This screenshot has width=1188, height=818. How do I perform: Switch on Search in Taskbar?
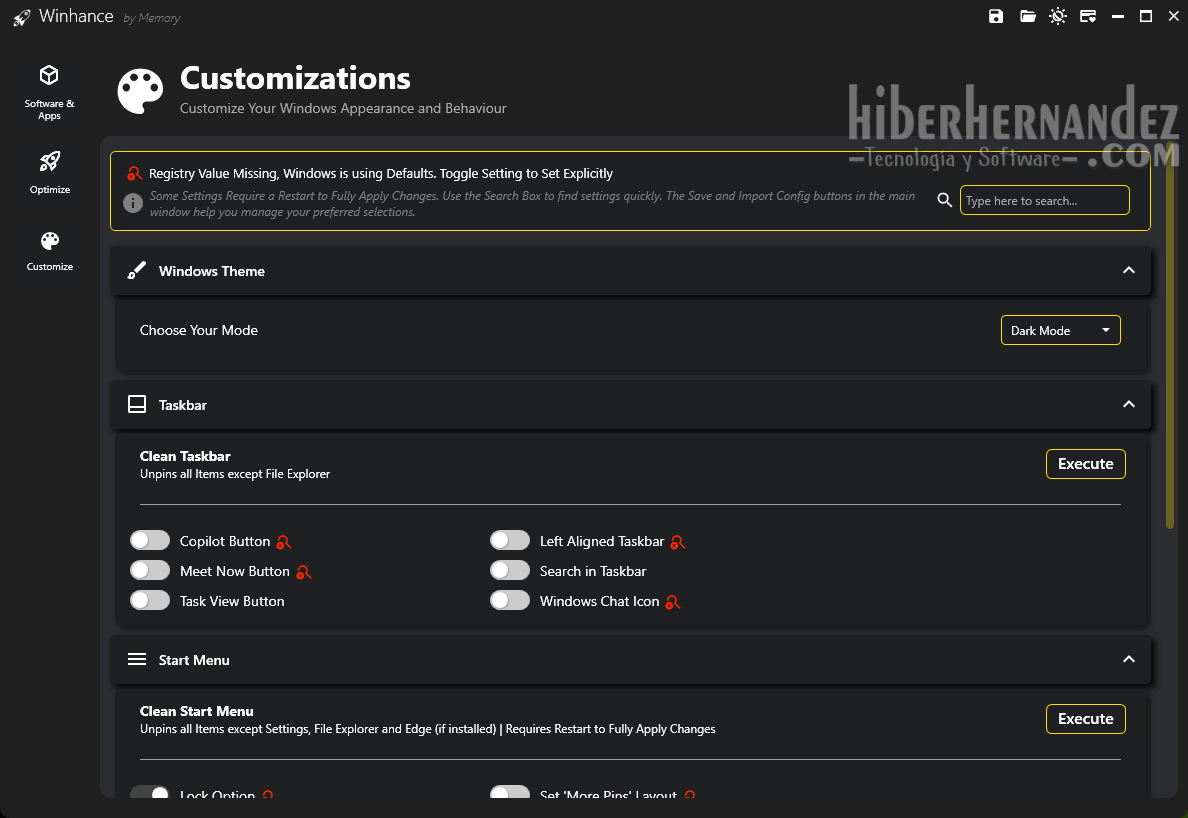[510, 571]
